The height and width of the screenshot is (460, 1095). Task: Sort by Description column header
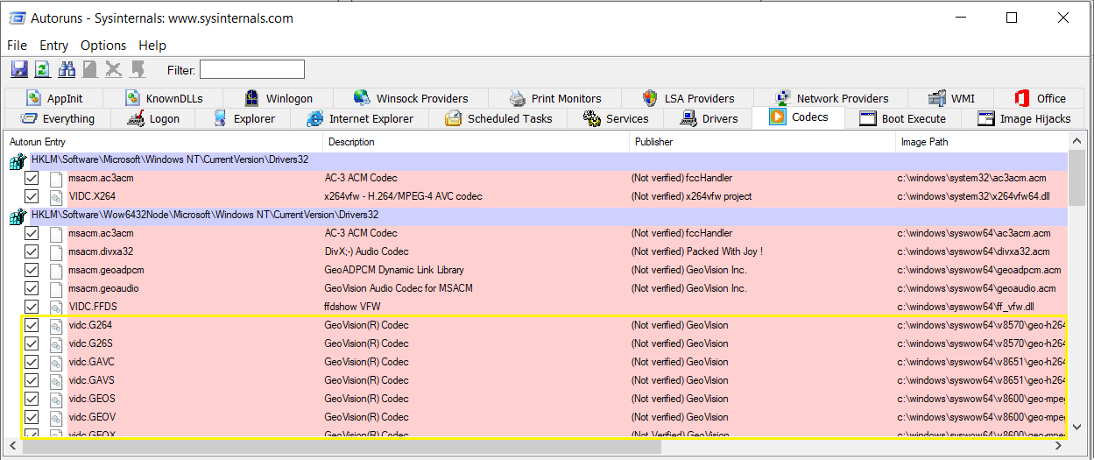pos(476,142)
